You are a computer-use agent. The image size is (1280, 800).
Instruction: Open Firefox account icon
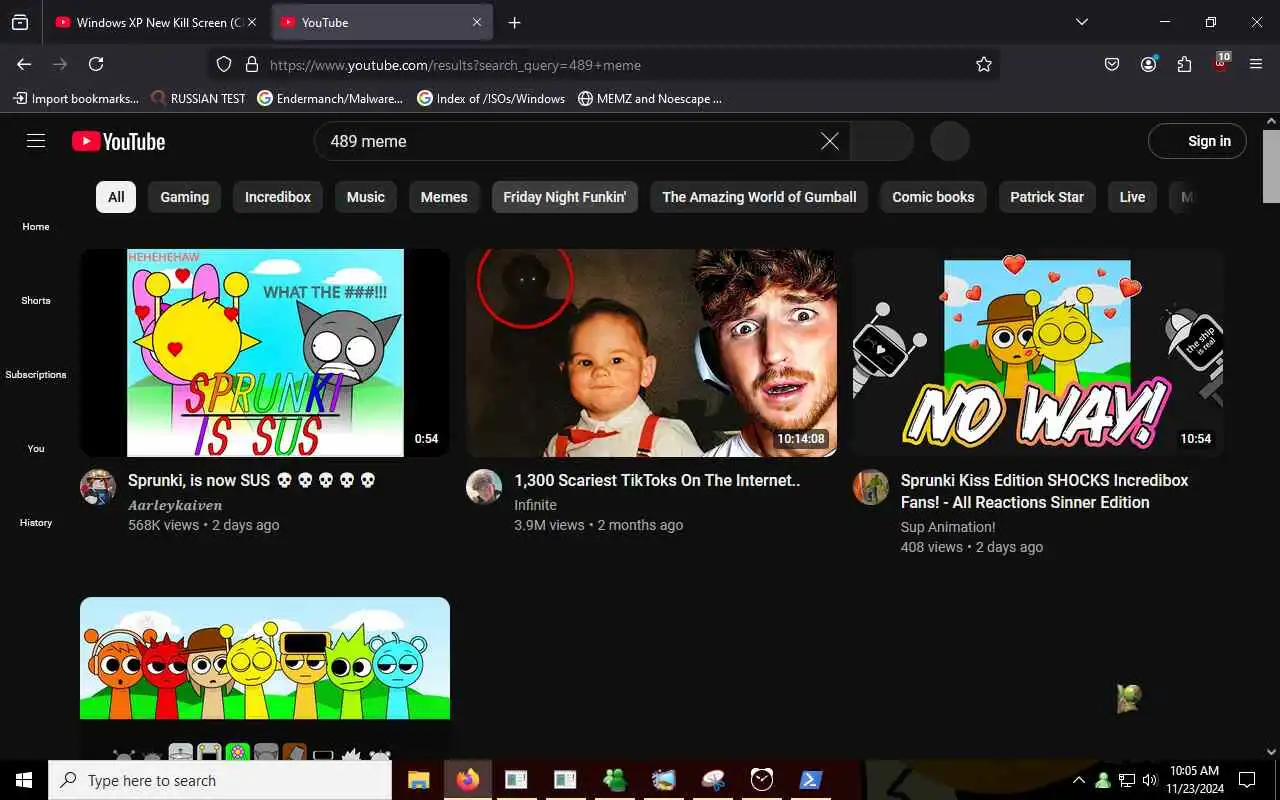tap(1148, 64)
